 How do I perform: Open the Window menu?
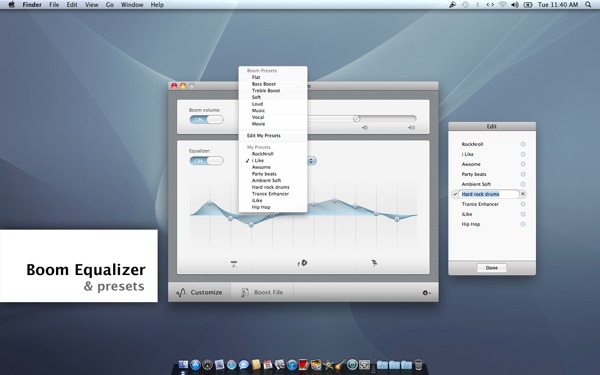coord(132,5)
